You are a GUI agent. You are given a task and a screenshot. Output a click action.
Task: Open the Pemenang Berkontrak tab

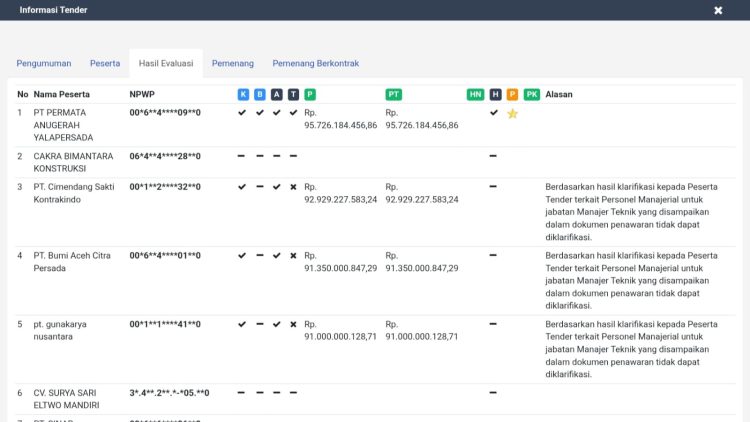point(315,63)
